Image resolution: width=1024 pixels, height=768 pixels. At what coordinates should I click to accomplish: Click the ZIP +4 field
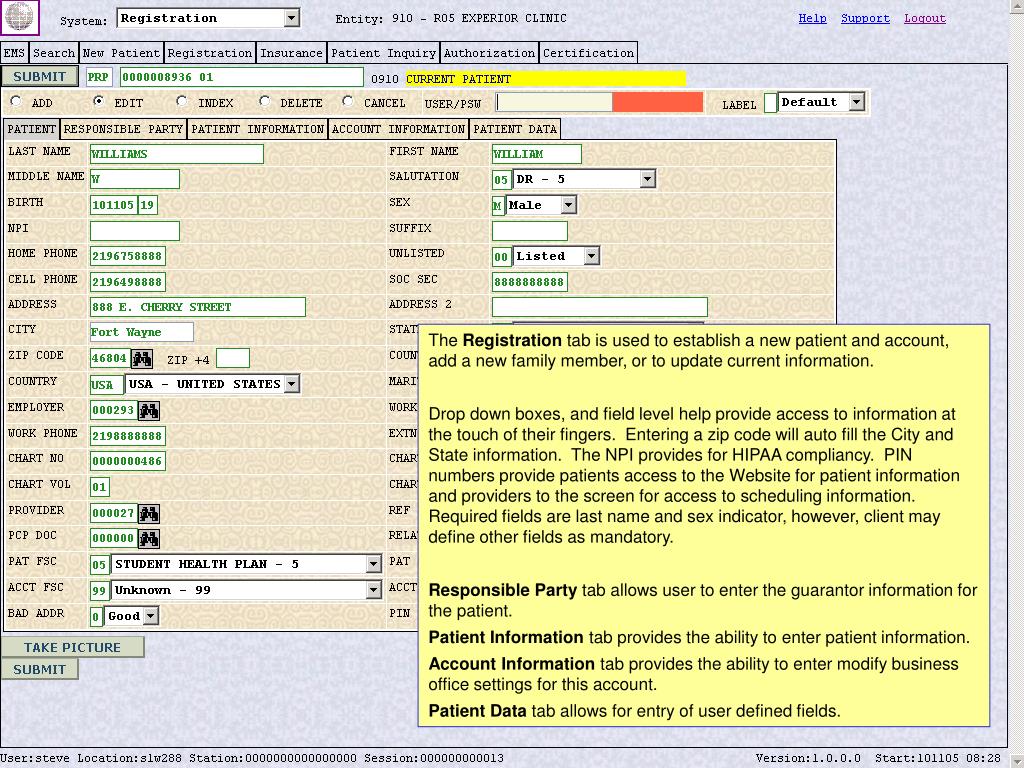pos(232,359)
